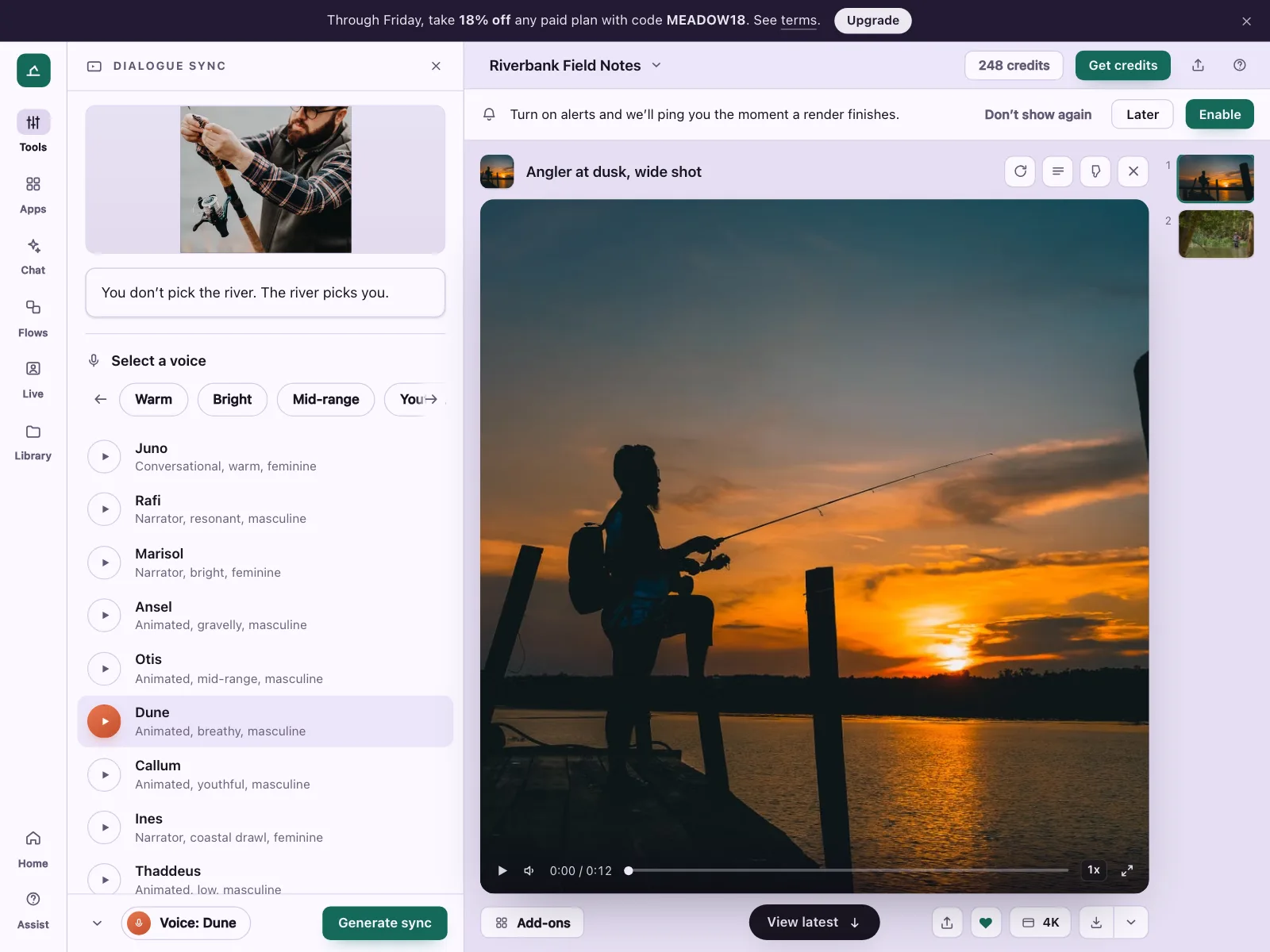Viewport: 1270px width, 952px height.
Task: Collapse the panel with bottom chevron
Action: coord(97,923)
